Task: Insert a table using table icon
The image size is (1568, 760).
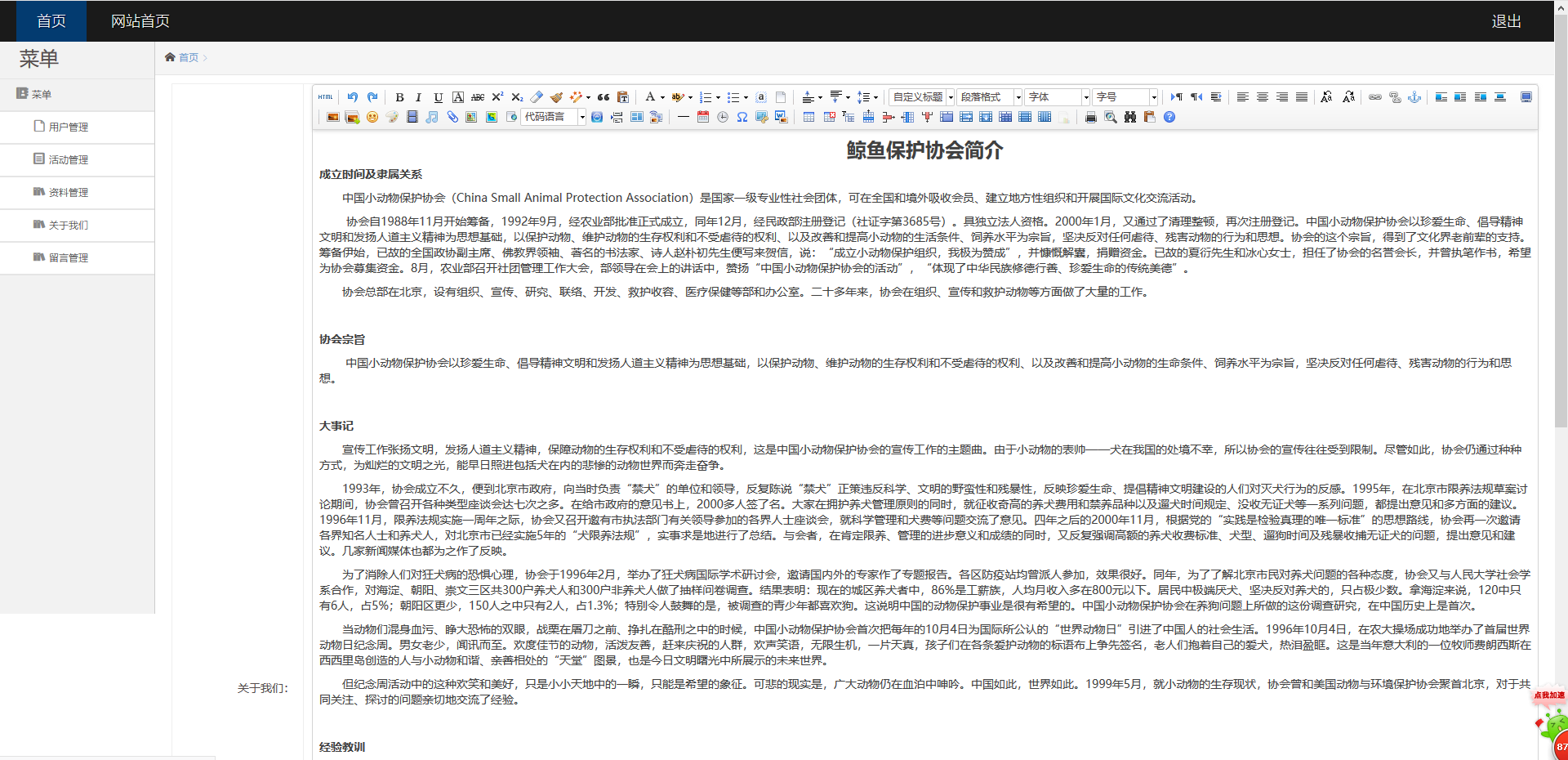Action: (808, 117)
